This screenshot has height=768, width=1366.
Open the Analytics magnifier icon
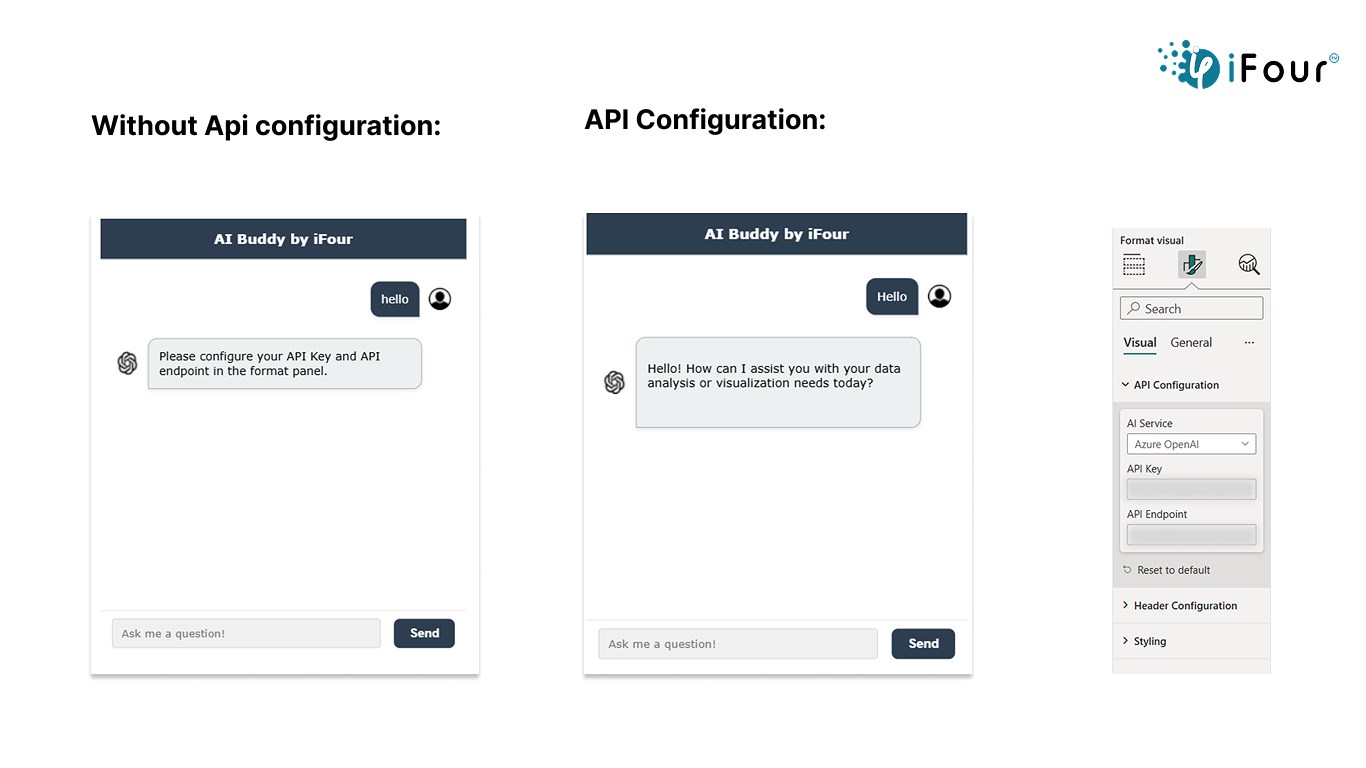coord(1249,265)
